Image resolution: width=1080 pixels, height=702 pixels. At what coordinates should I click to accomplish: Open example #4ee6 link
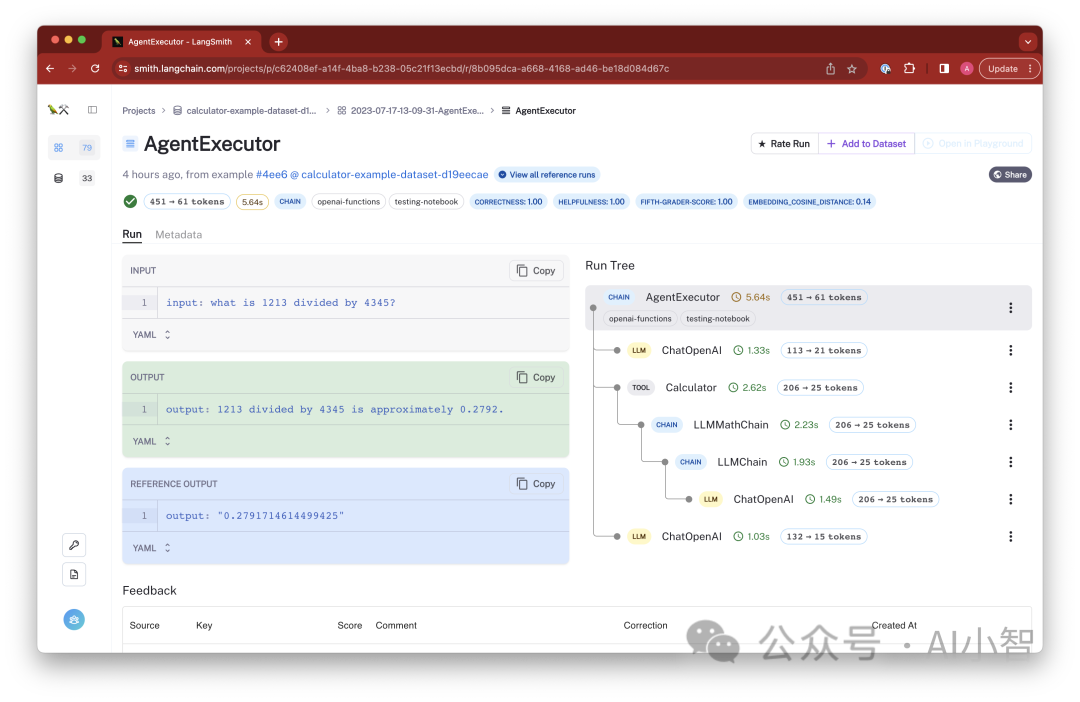[x=271, y=174]
